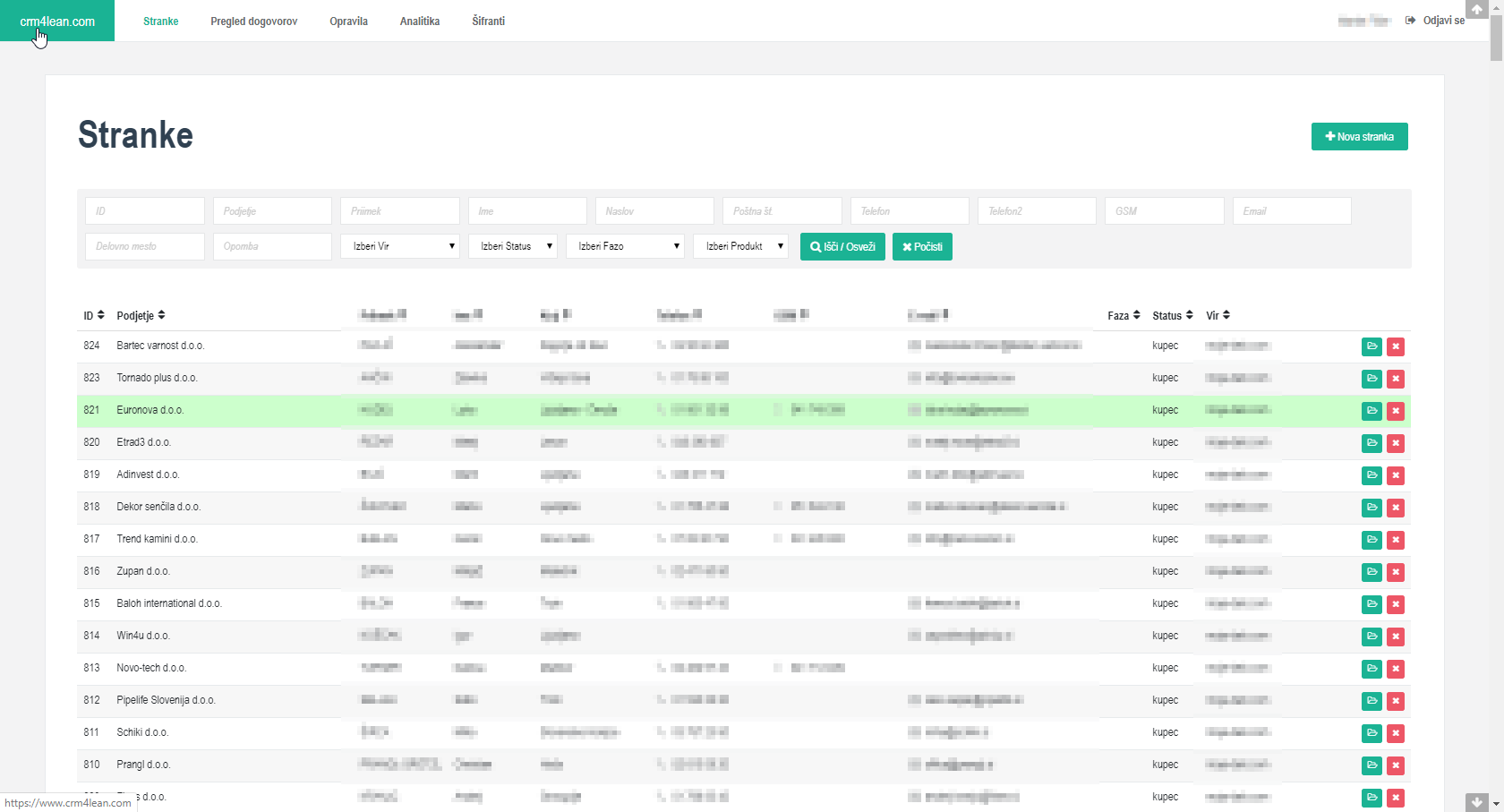Focus the Delovno mesto filter field

coord(145,246)
